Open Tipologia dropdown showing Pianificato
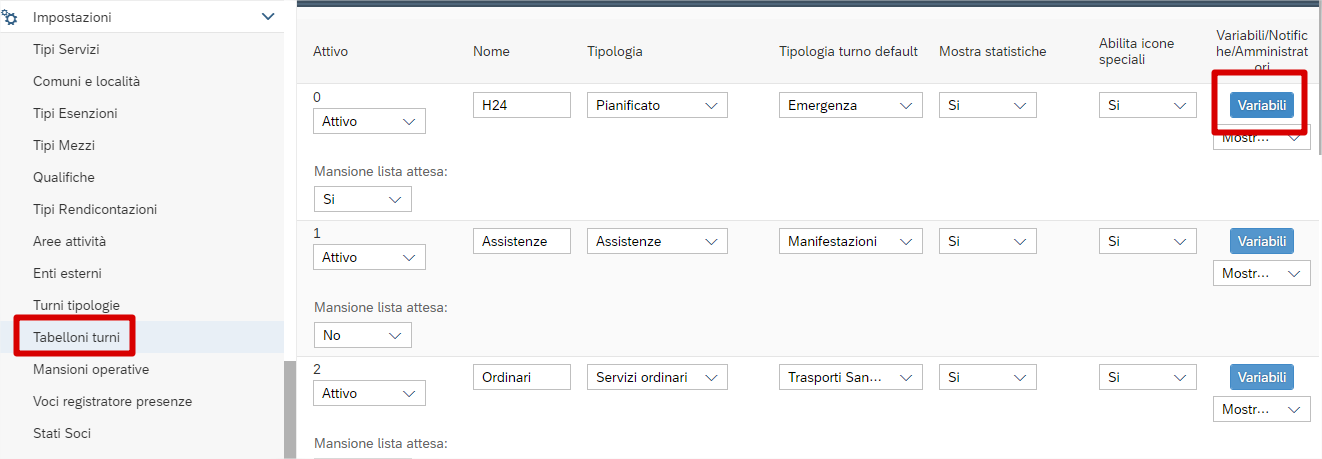This screenshot has width=1322, height=459. 656,105
